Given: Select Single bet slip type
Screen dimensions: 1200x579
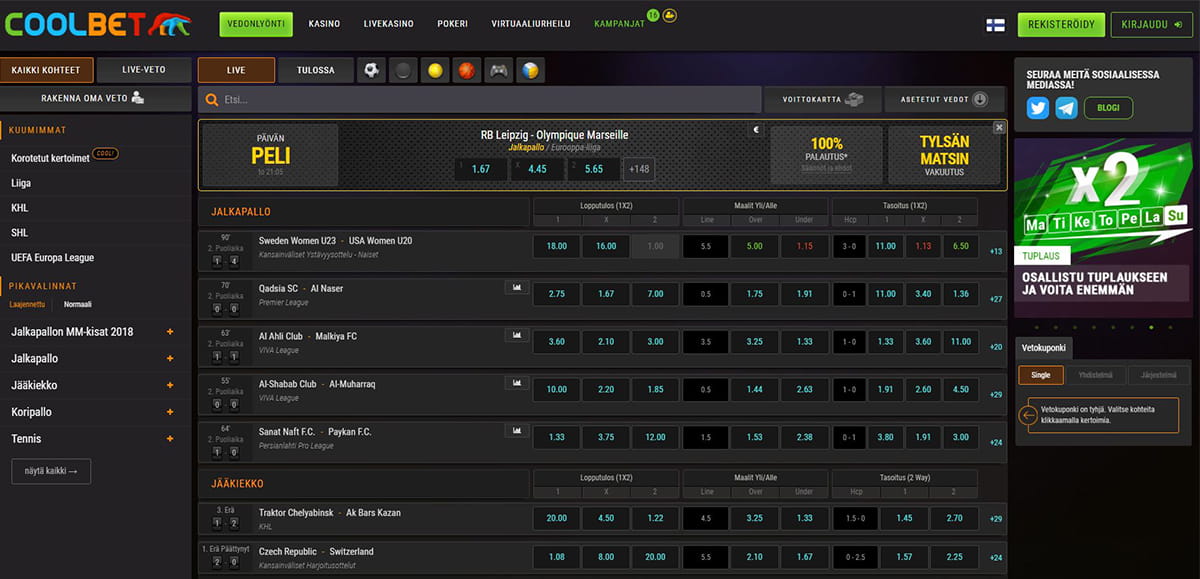Looking at the screenshot, I should [x=1041, y=375].
